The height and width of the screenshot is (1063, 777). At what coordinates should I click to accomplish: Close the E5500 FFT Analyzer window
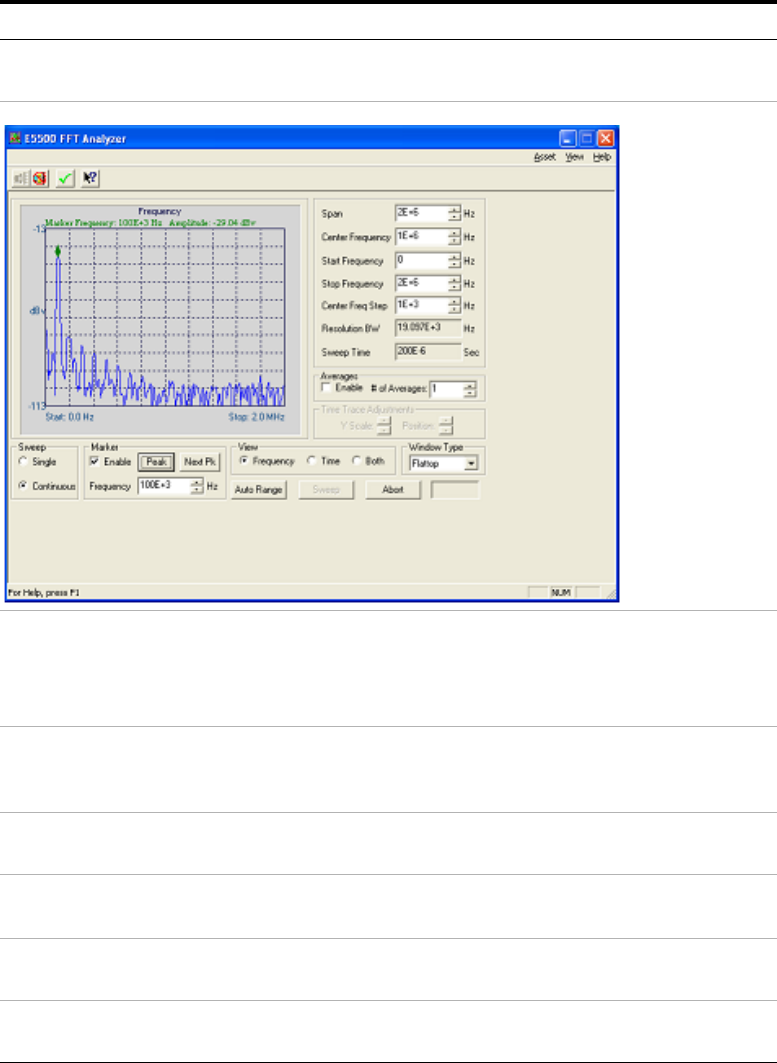click(605, 138)
